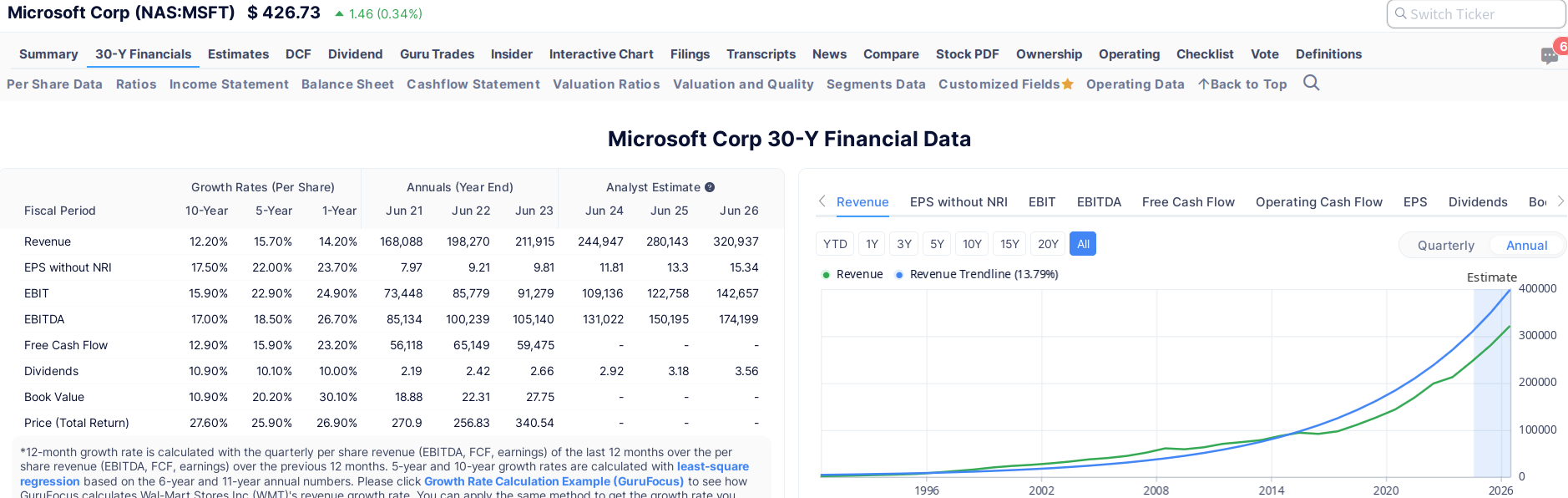Open the least-square regression link
Viewport: 1568px width, 498px height.
tap(712, 467)
